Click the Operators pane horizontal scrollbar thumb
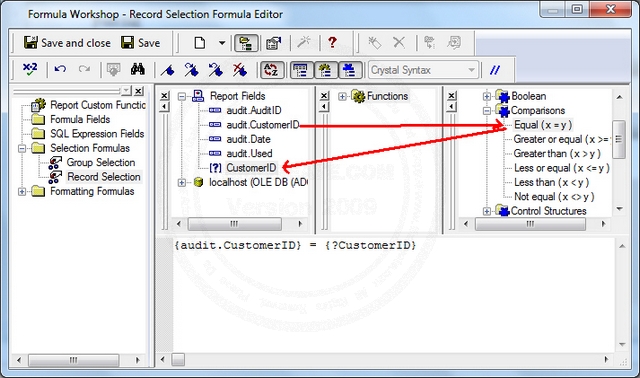 (530, 224)
